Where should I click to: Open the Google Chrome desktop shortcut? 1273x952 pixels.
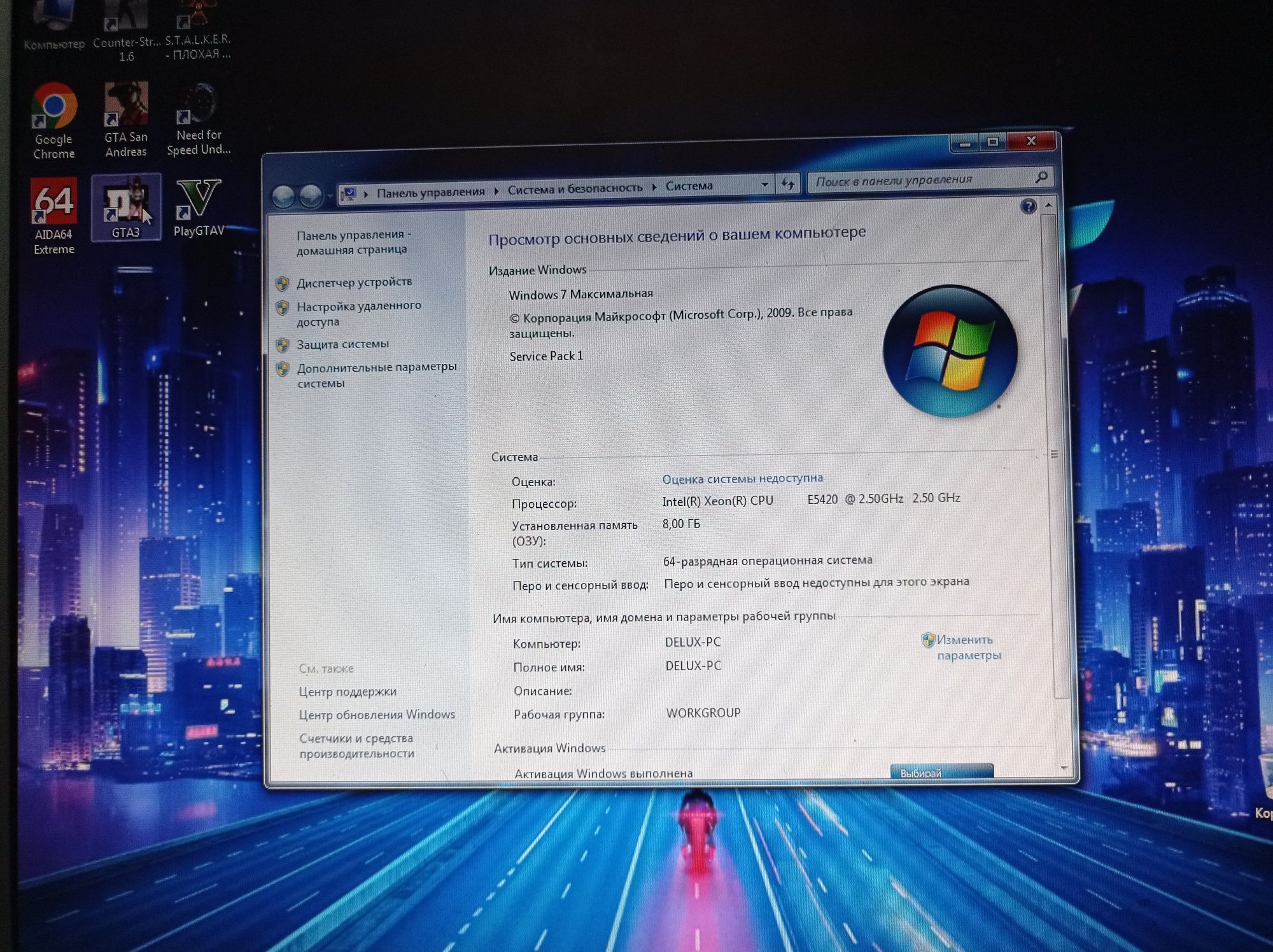click(x=54, y=121)
